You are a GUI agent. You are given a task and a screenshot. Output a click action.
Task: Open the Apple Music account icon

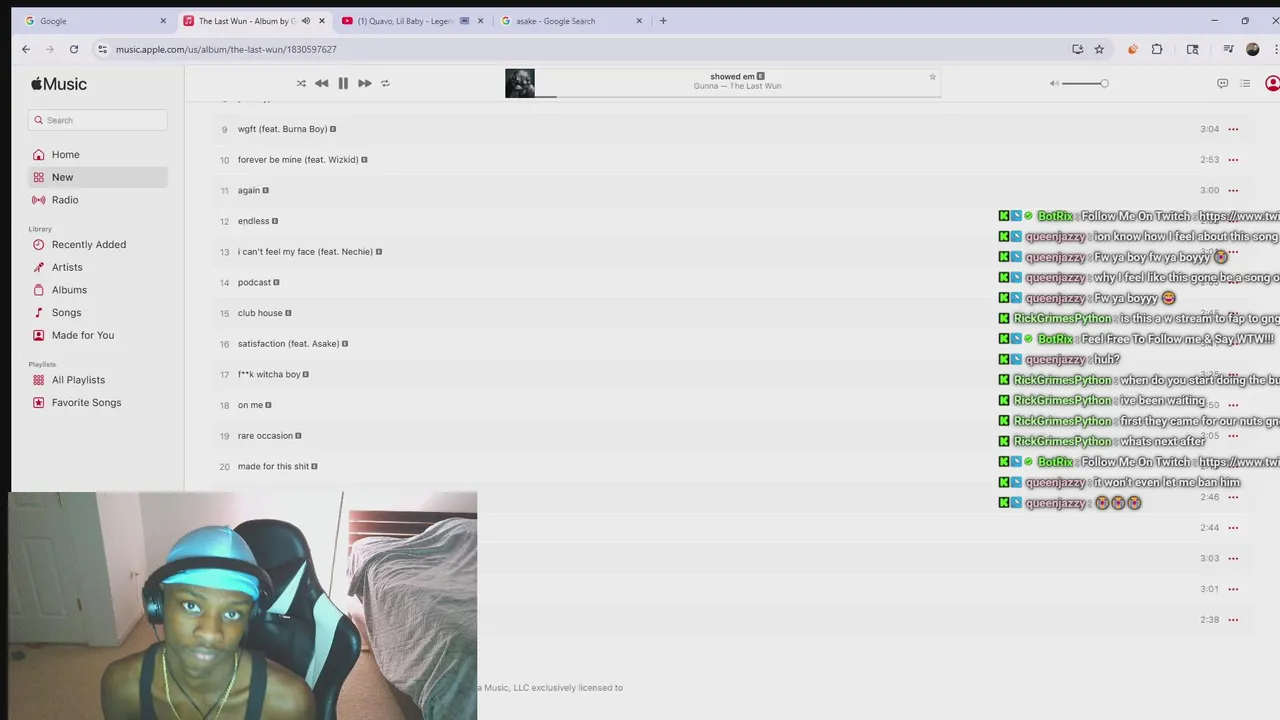click(x=1272, y=83)
